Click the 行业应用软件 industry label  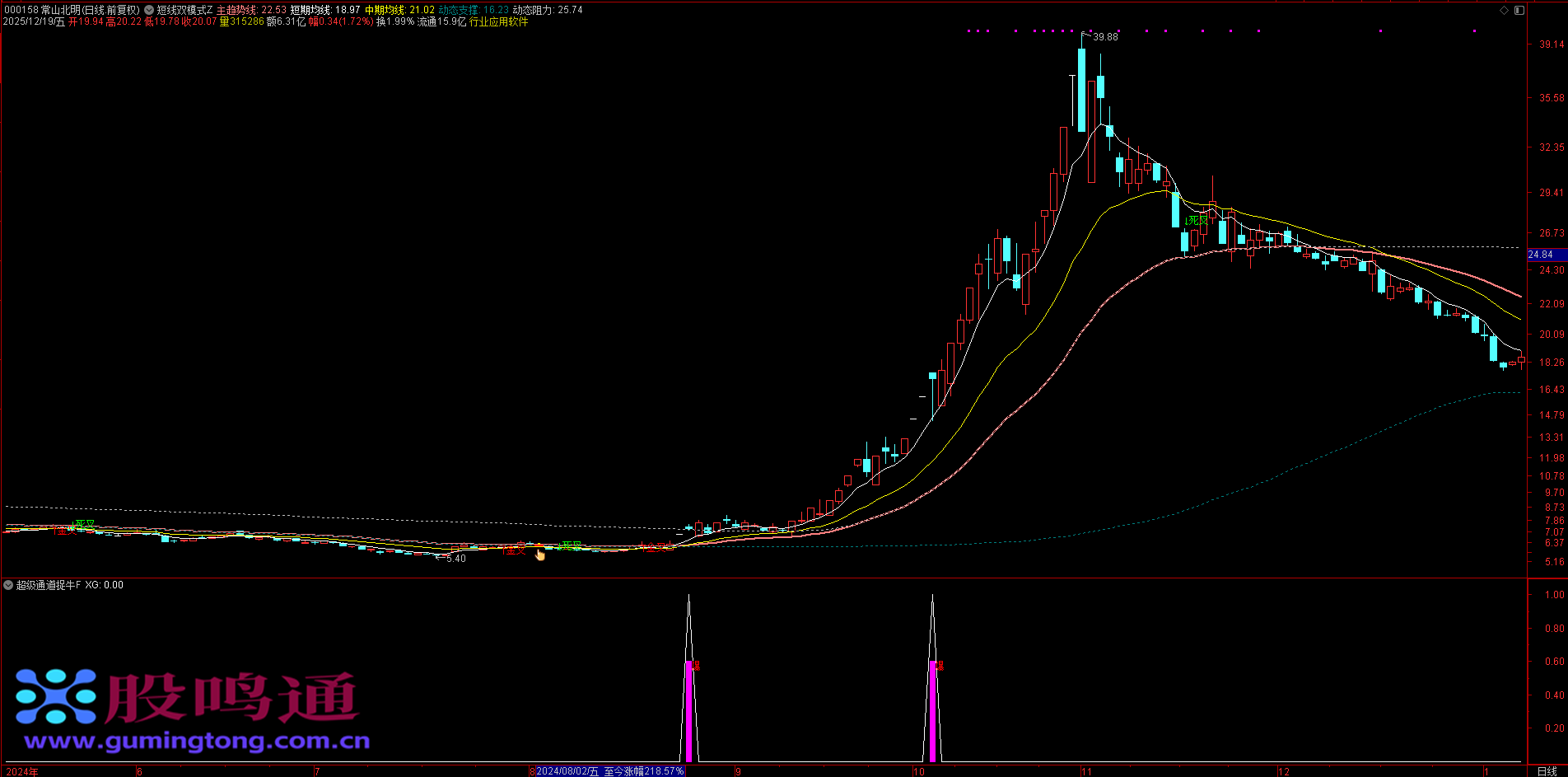click(498, 21)
